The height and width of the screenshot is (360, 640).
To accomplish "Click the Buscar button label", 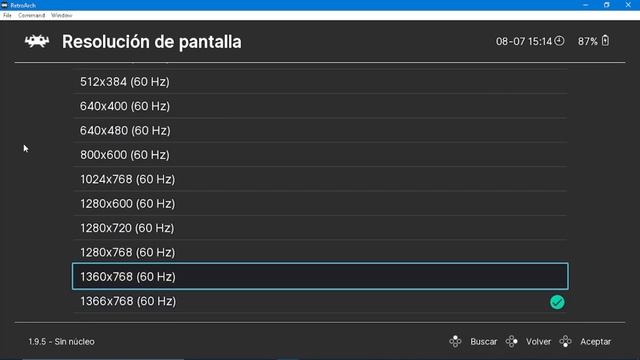I will click(x=484, y=342).
